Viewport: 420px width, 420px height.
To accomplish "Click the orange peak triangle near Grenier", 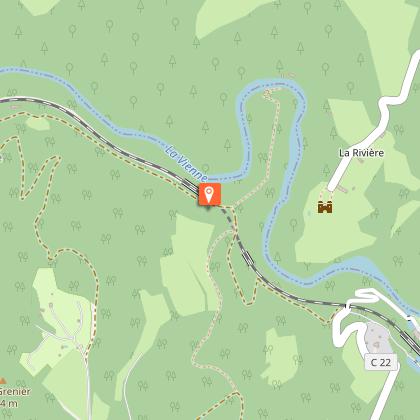I will [2, 380].
